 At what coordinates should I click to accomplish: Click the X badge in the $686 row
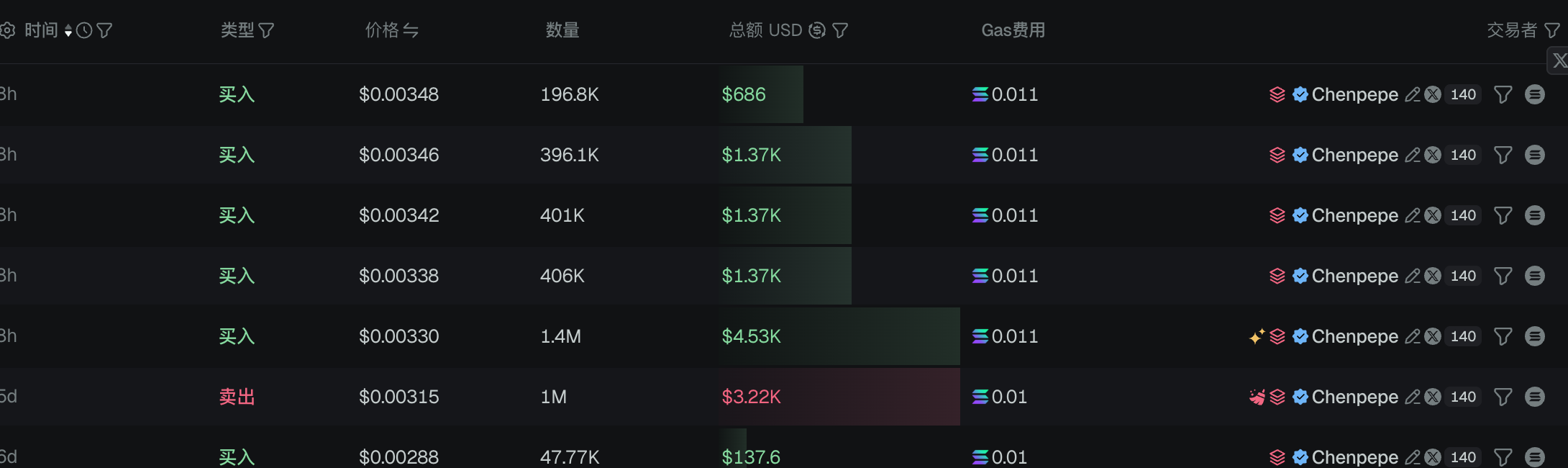pos(1433,94)
